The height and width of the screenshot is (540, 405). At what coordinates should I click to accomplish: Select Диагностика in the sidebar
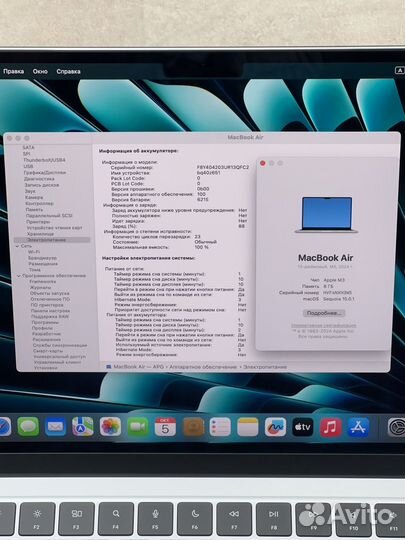(x=39, y=179)
